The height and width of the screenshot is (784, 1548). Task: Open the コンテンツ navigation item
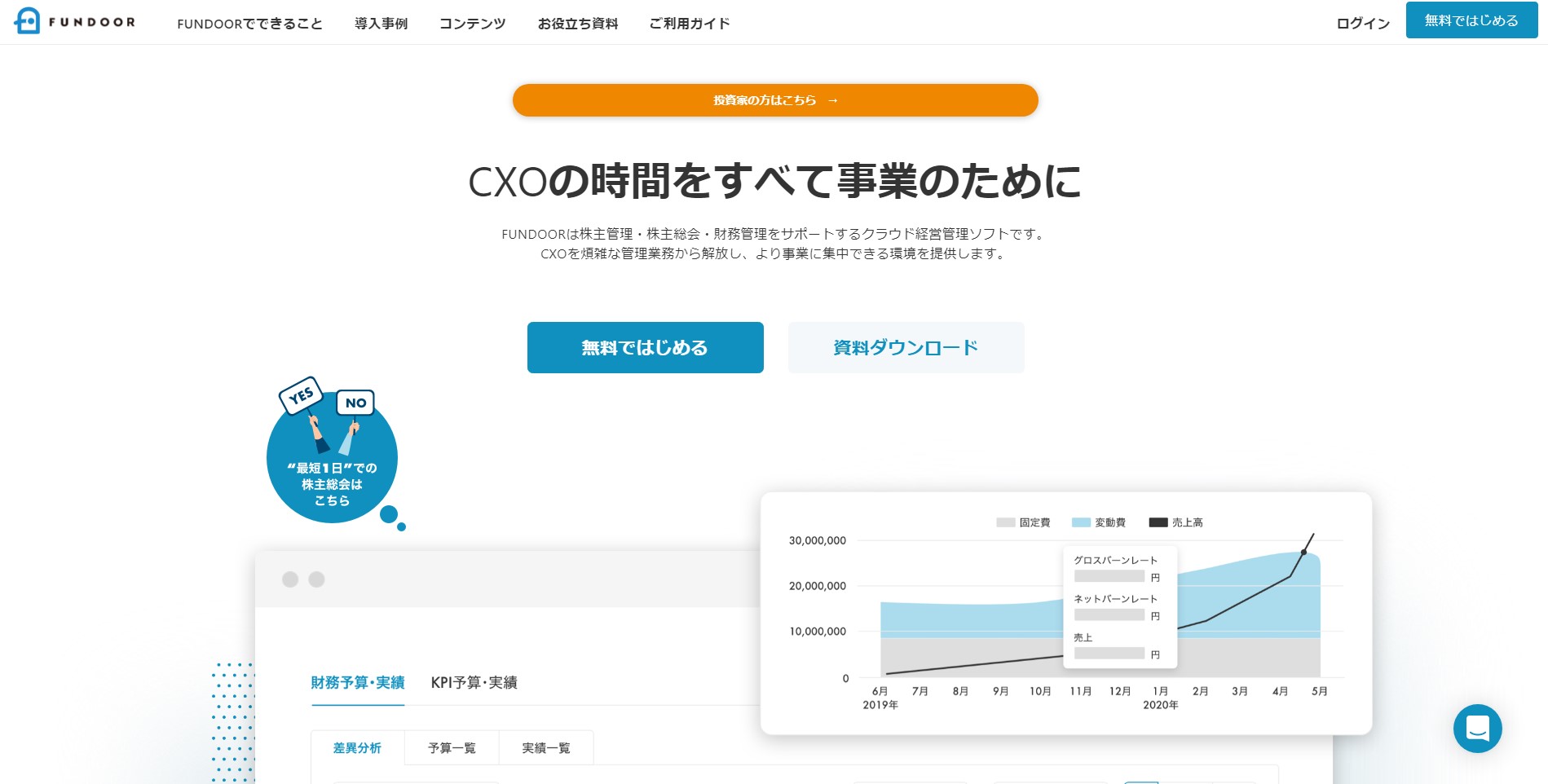tap(472, 24)
